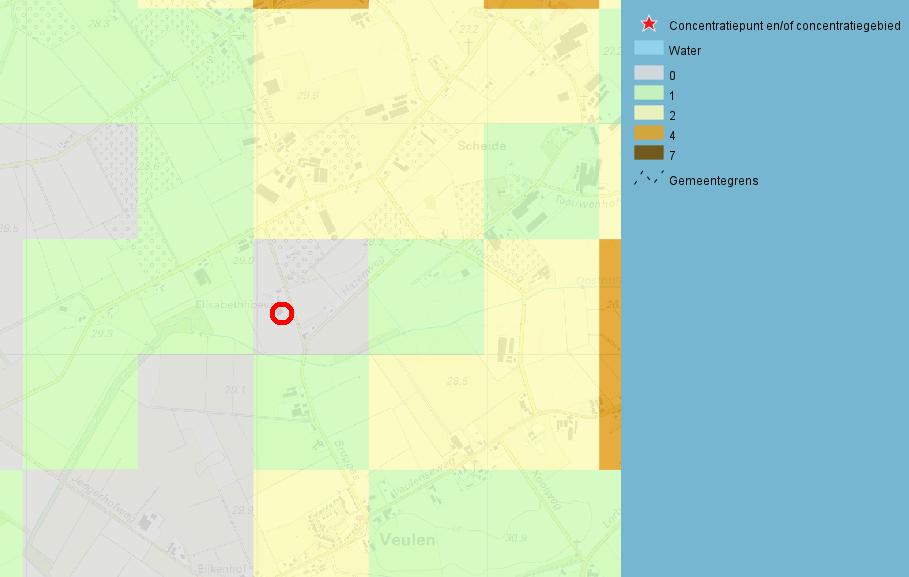Image resolution: width=909 pixels, height=577 pixels.
Task: Click the green swatch for value 1
Action: (649, 93)
